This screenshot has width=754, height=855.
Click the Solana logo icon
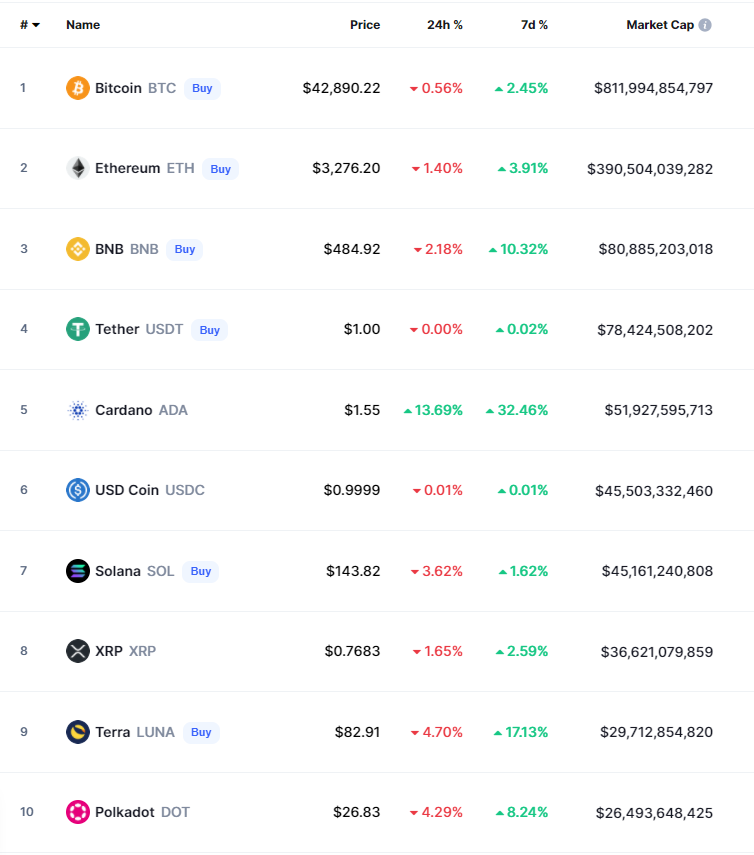coord(78,571)
